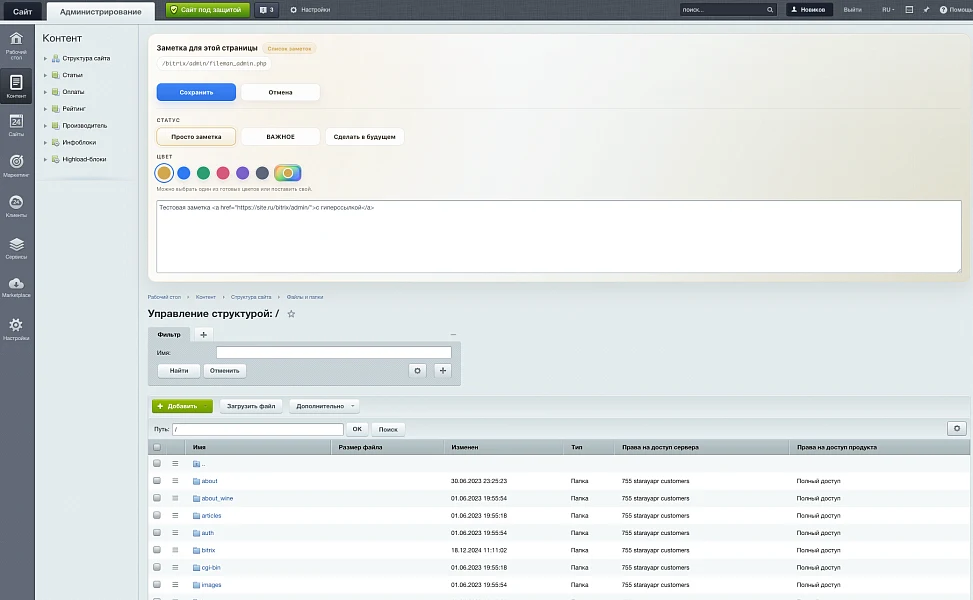This screenshot has width=973, height=600.
Task: Click Сохранить button for note
Action: point(196,92)
